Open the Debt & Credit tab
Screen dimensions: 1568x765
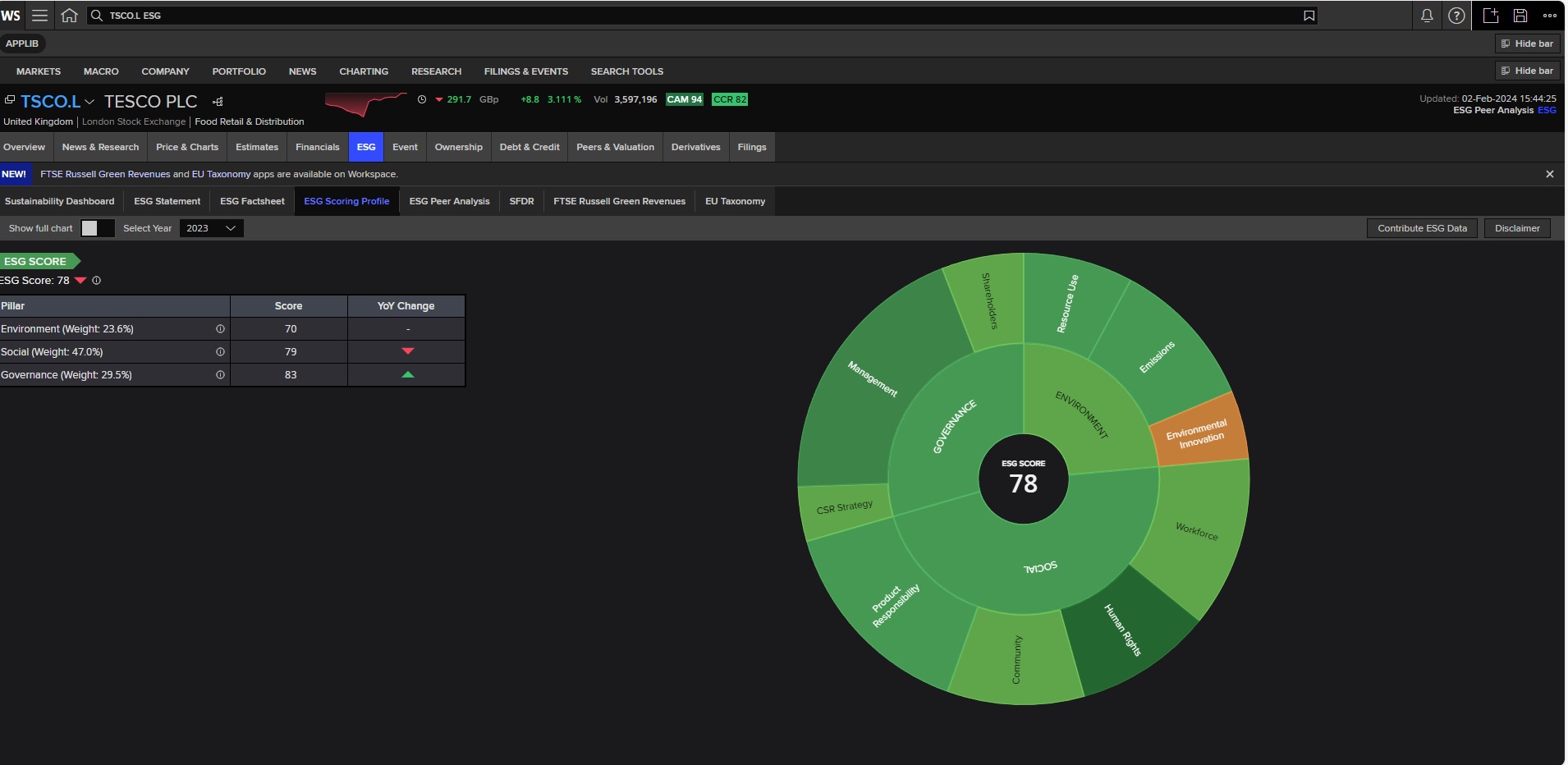pyautogui.click(x=529, y=148)
